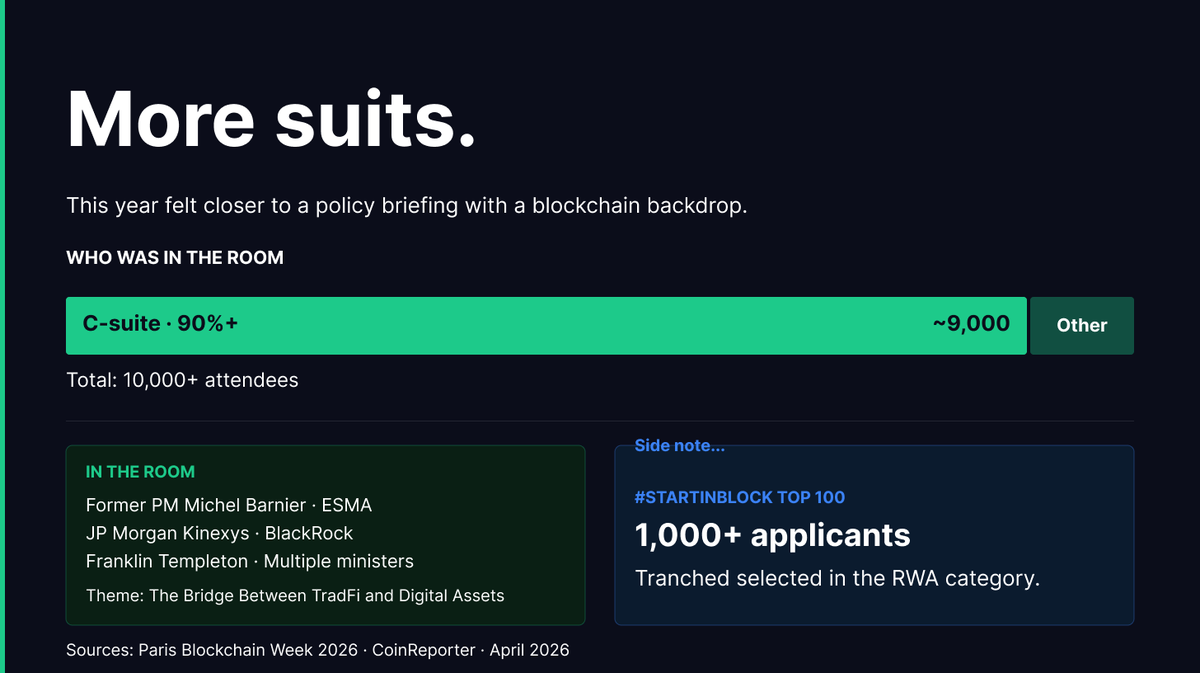Viewport: 1200px width, 673px height.
Task: Click the Theme line about TradFi bridge
Action: [295, 595]
